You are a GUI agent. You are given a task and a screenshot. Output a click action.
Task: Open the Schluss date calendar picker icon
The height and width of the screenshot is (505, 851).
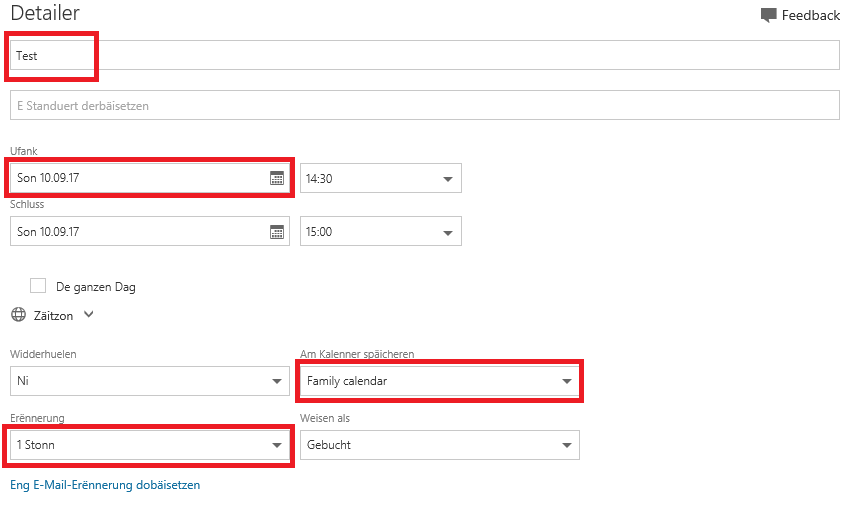coord(277,232)
